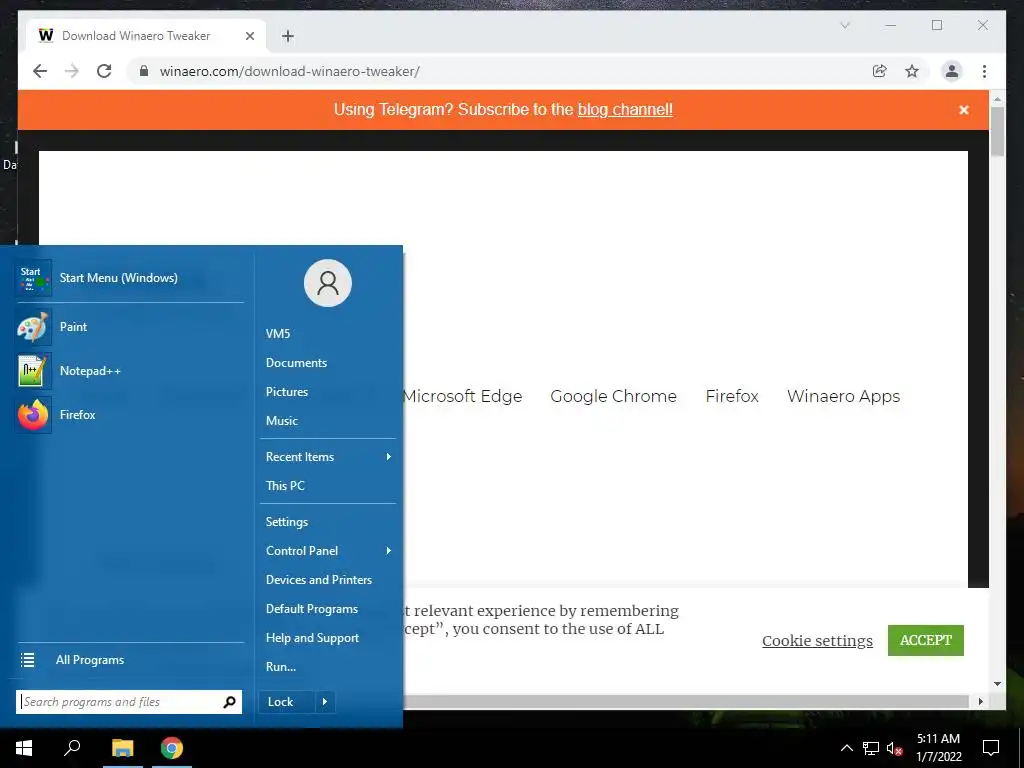Share this page via the share icon

(x=880, y=71)
